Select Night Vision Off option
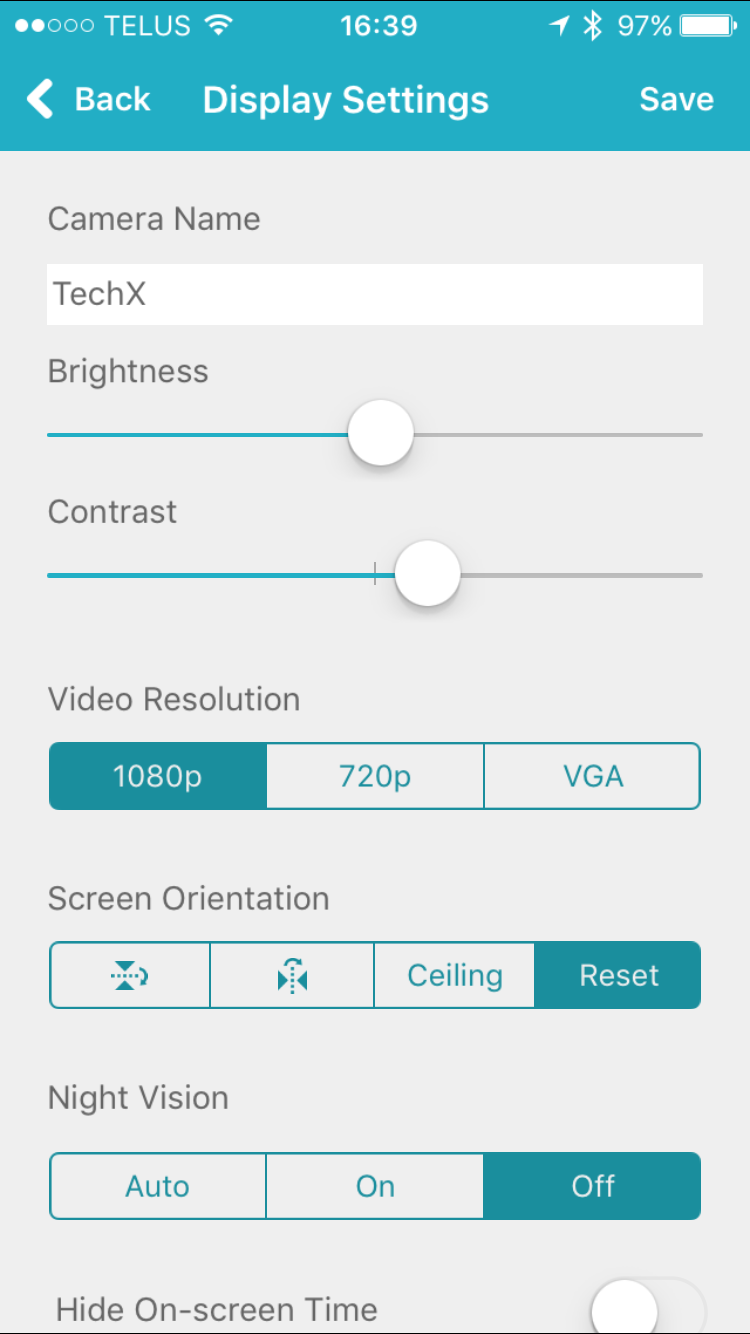 tap(592, 1186)
